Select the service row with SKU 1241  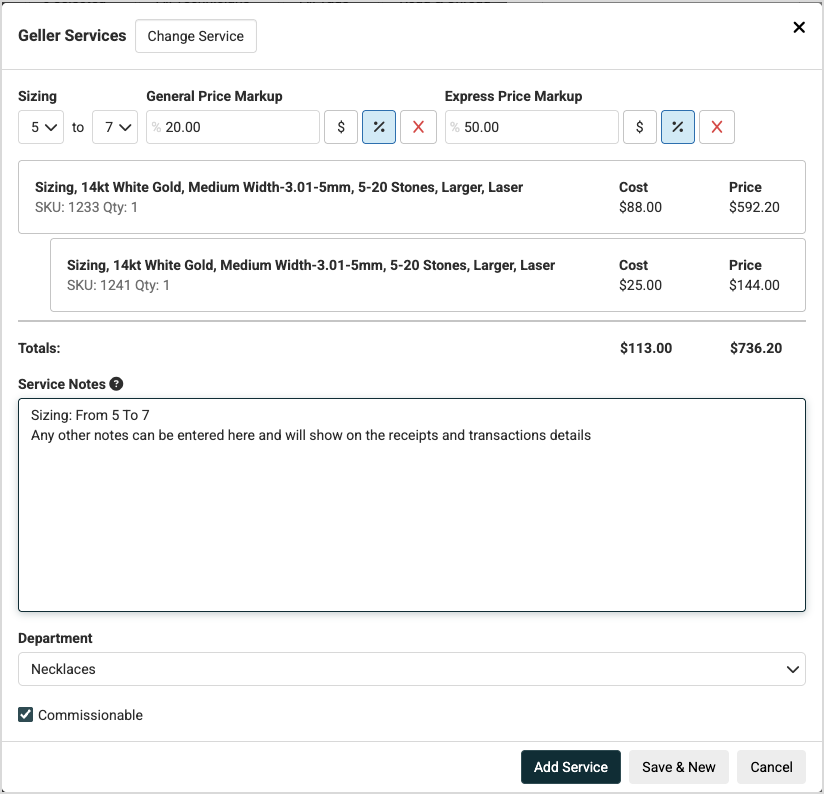tap(428, 275)
